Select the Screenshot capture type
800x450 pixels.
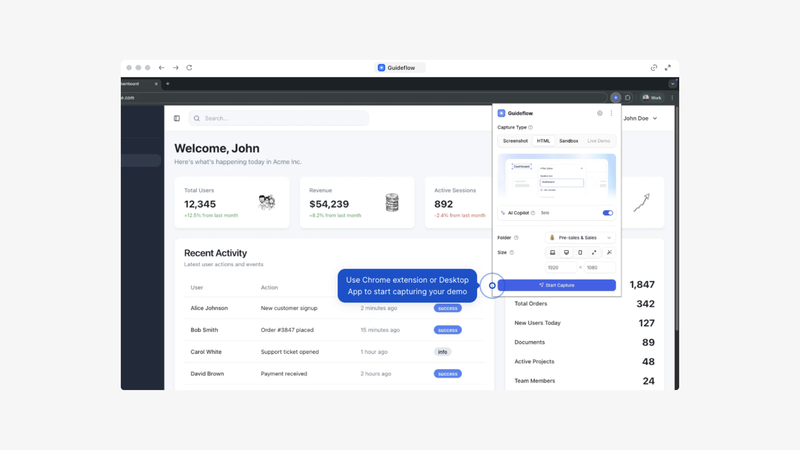515,141
